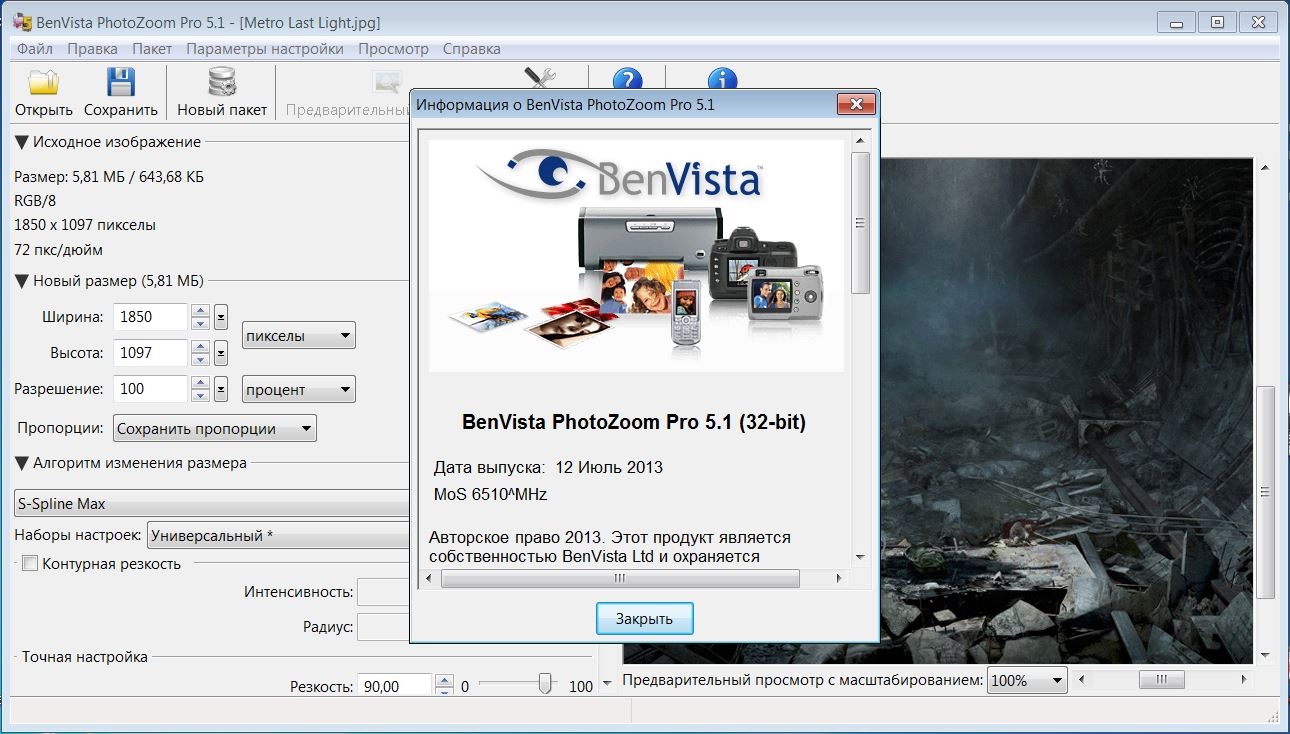Open the Пакет menu
The image size is (1290, 734).
click(152, 48)
